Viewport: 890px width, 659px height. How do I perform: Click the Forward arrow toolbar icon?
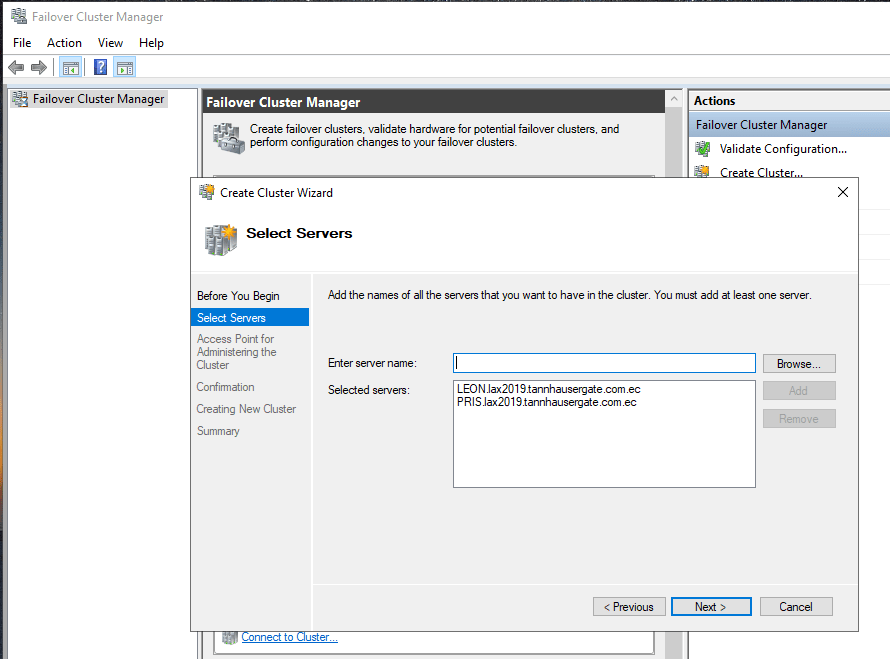[x=39, y=67]
